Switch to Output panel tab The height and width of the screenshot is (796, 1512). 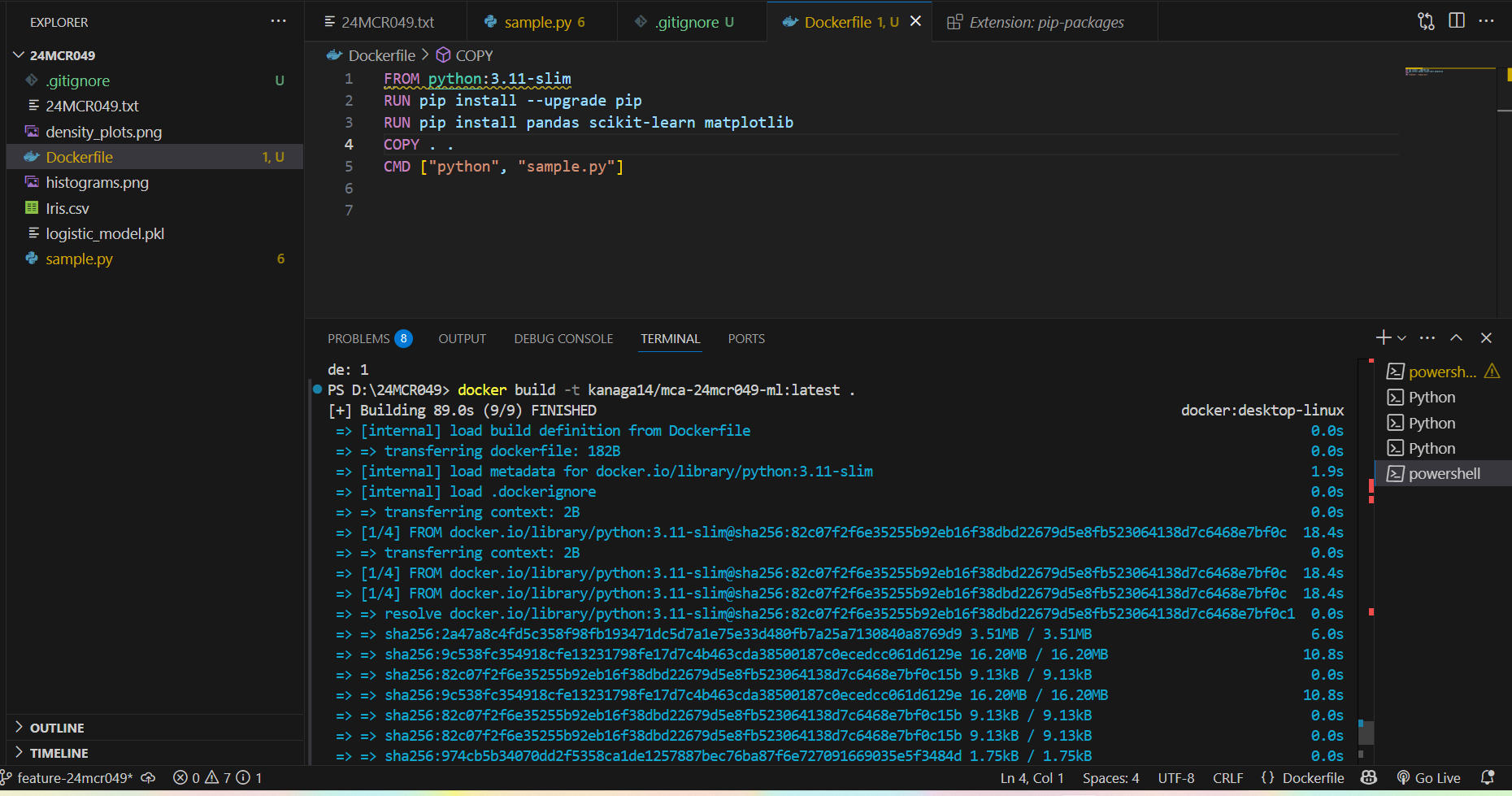point(462,338)
